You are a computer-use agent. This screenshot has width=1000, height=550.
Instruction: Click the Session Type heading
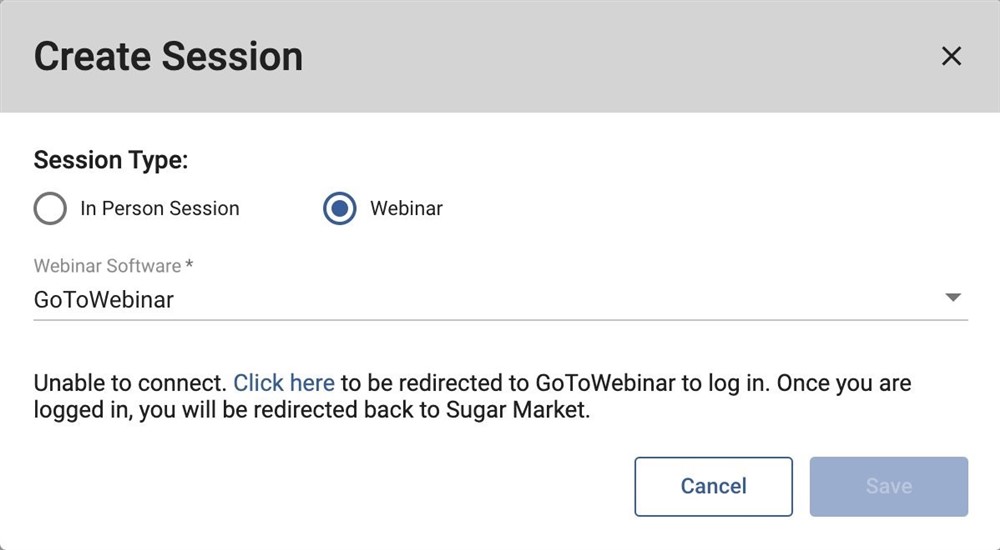point(111,160)
